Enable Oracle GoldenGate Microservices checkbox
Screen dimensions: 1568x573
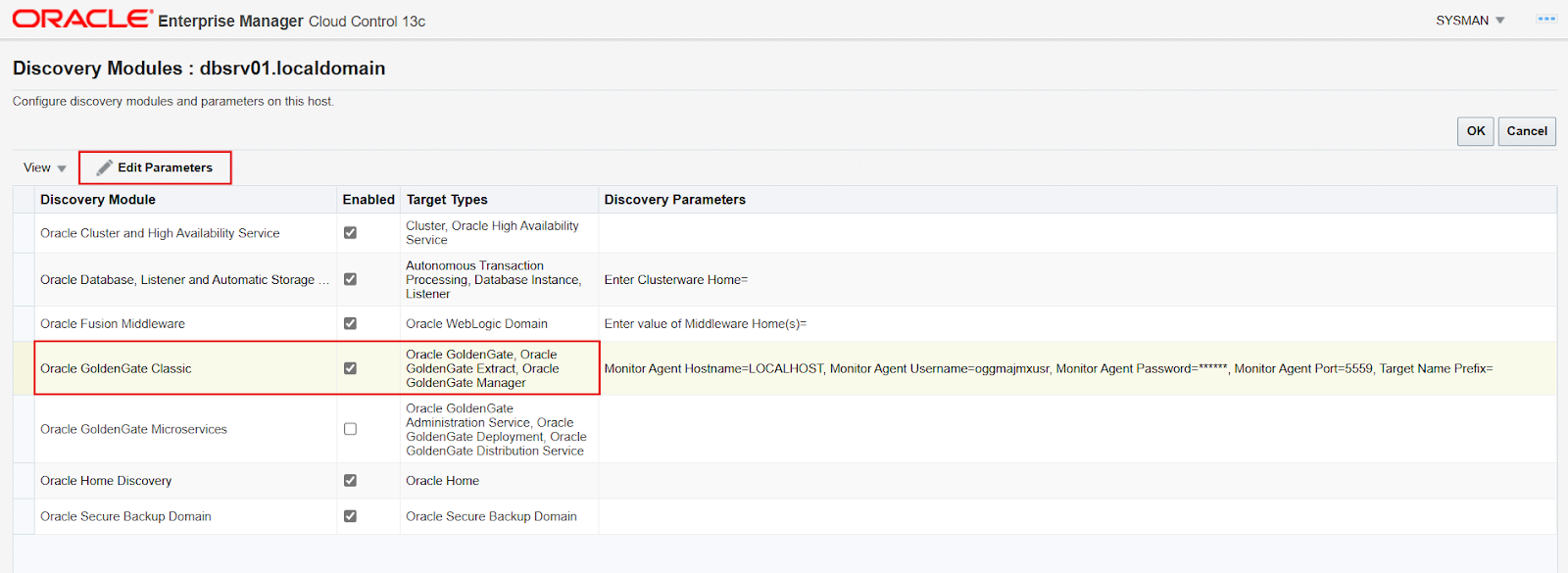click(x=350, y=429)
